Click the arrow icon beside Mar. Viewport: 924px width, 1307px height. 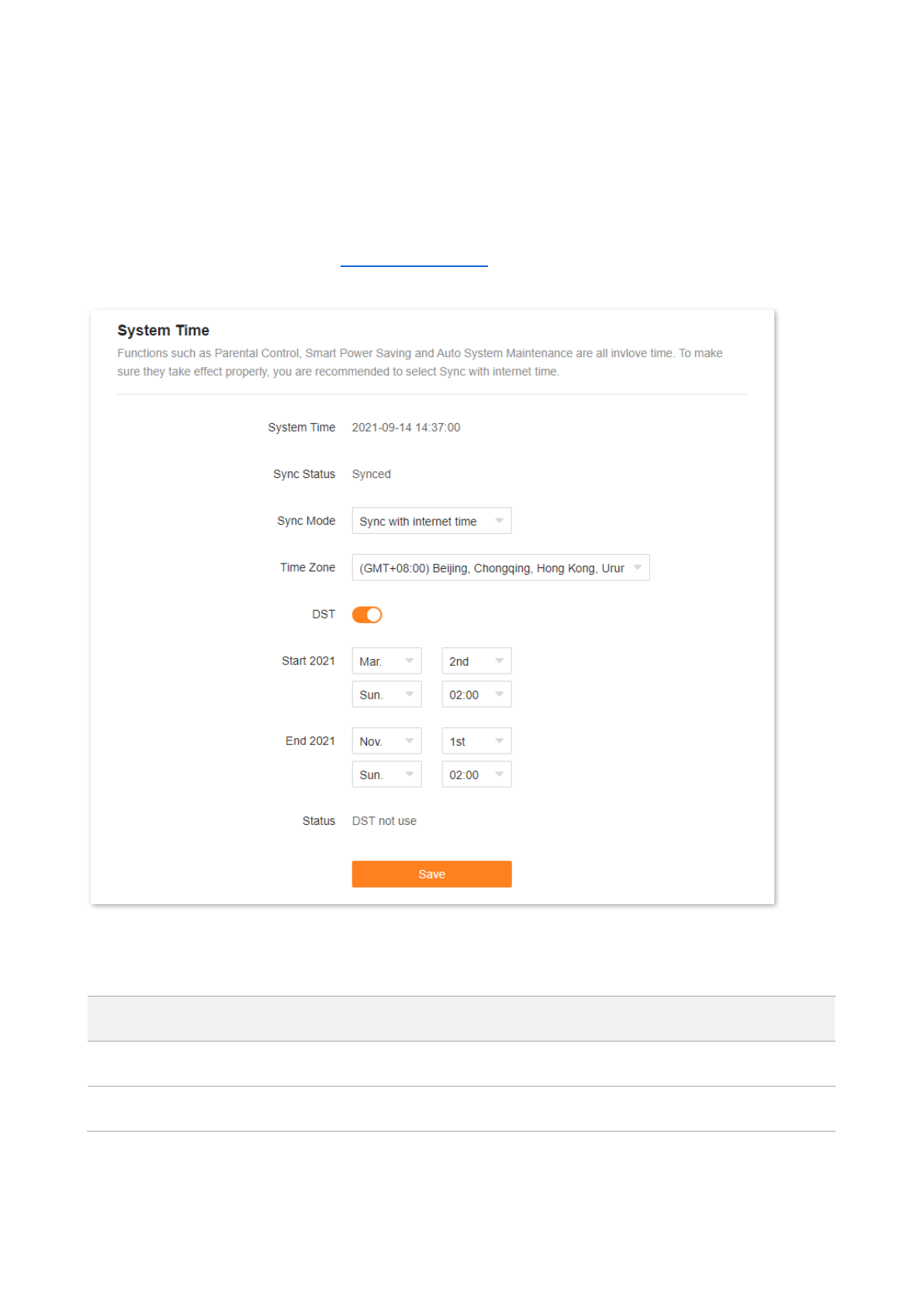point(410,661)
